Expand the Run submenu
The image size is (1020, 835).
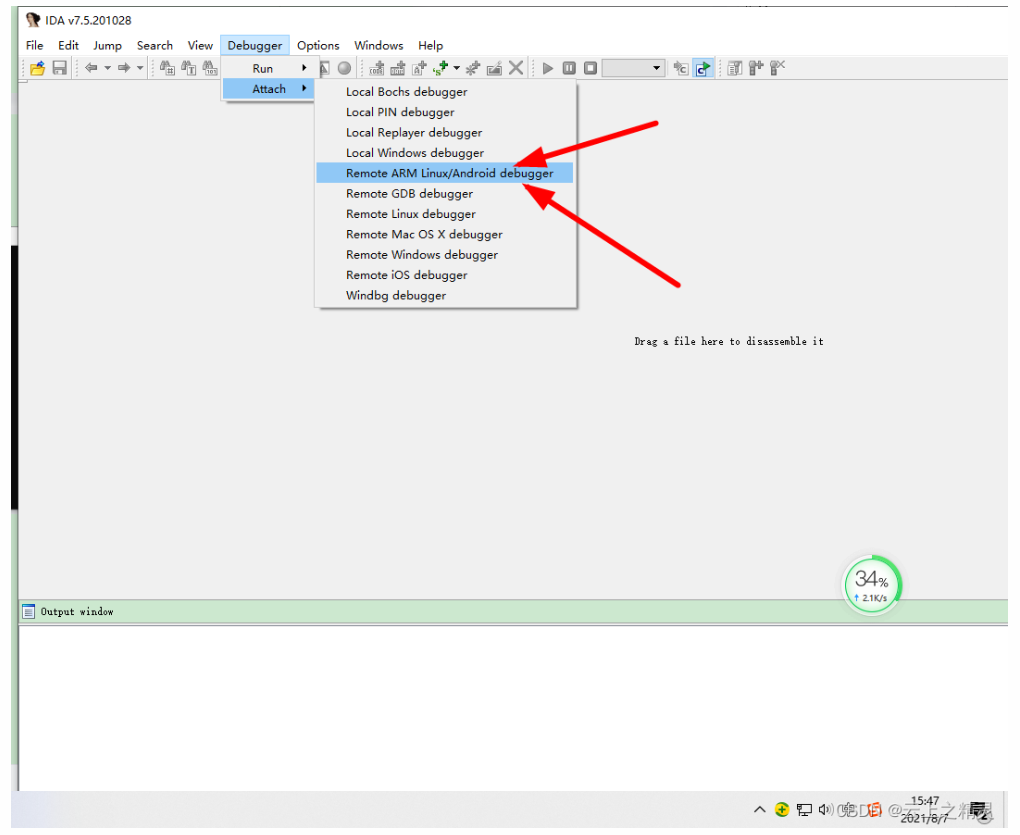269,68
